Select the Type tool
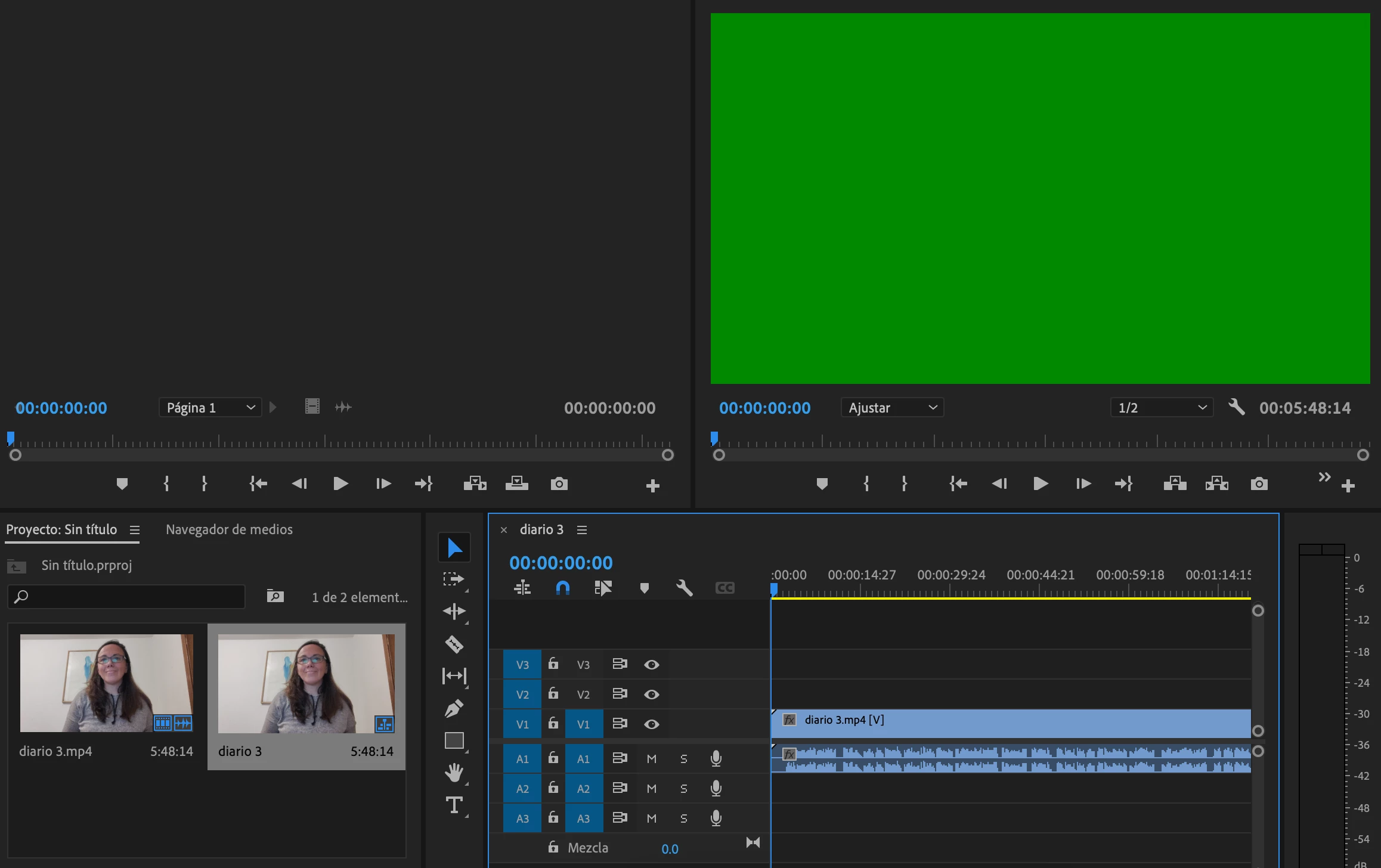The image size is (1381, 868). pos(454,805)
